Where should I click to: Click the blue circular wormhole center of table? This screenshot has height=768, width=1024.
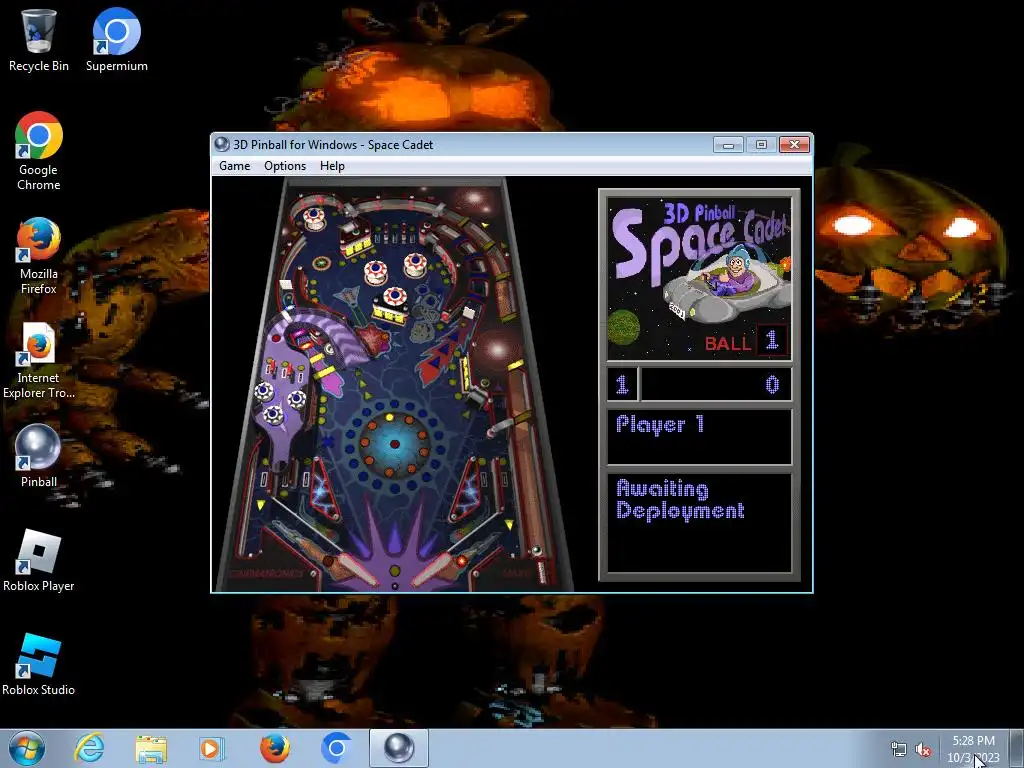coord(394,444)
